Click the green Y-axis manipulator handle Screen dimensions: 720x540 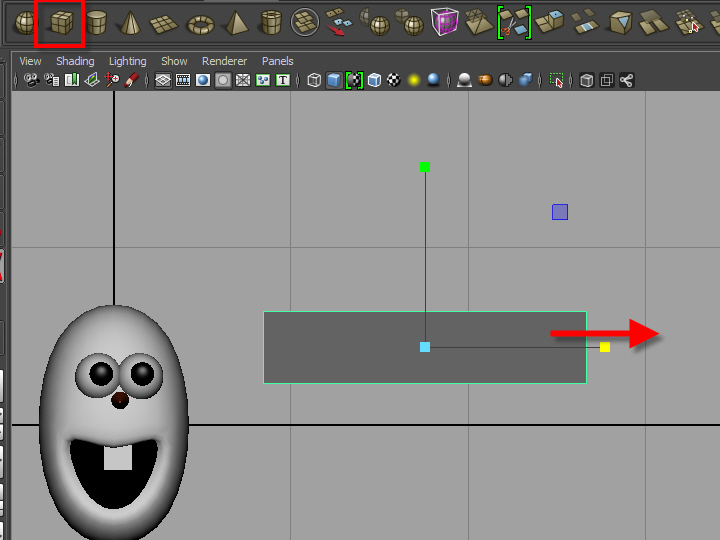click(x=425, y=167)
